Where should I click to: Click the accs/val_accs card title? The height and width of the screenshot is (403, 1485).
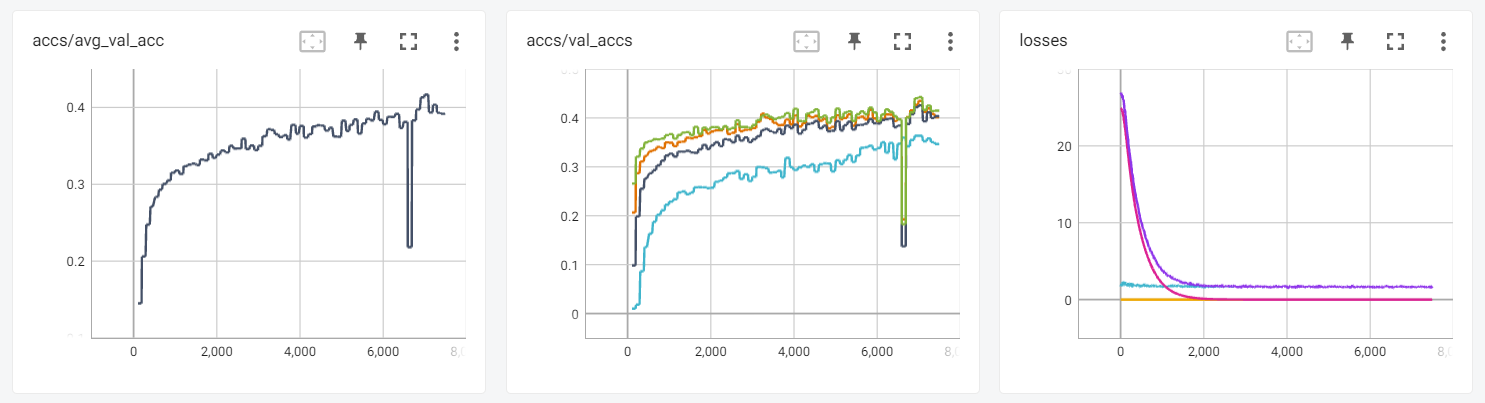(579, 41)
